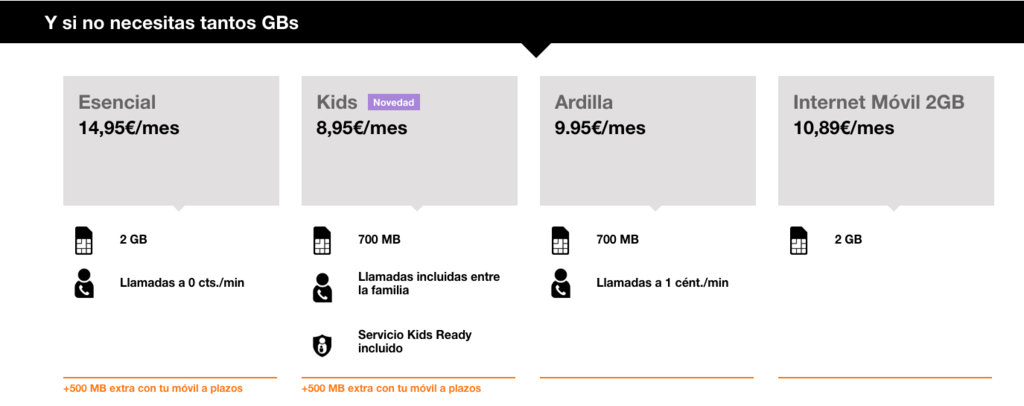
Task: Click the 8,95€/mes price of Kids
Action: click(362, 127)
